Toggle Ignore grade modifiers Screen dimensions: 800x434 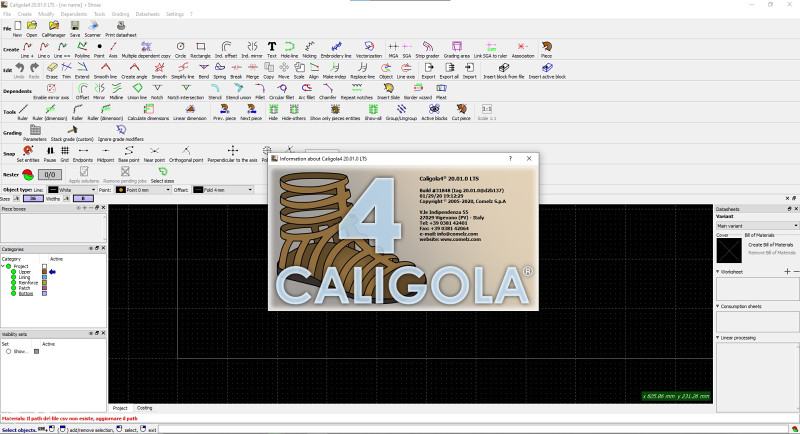(x=121, y=133)
